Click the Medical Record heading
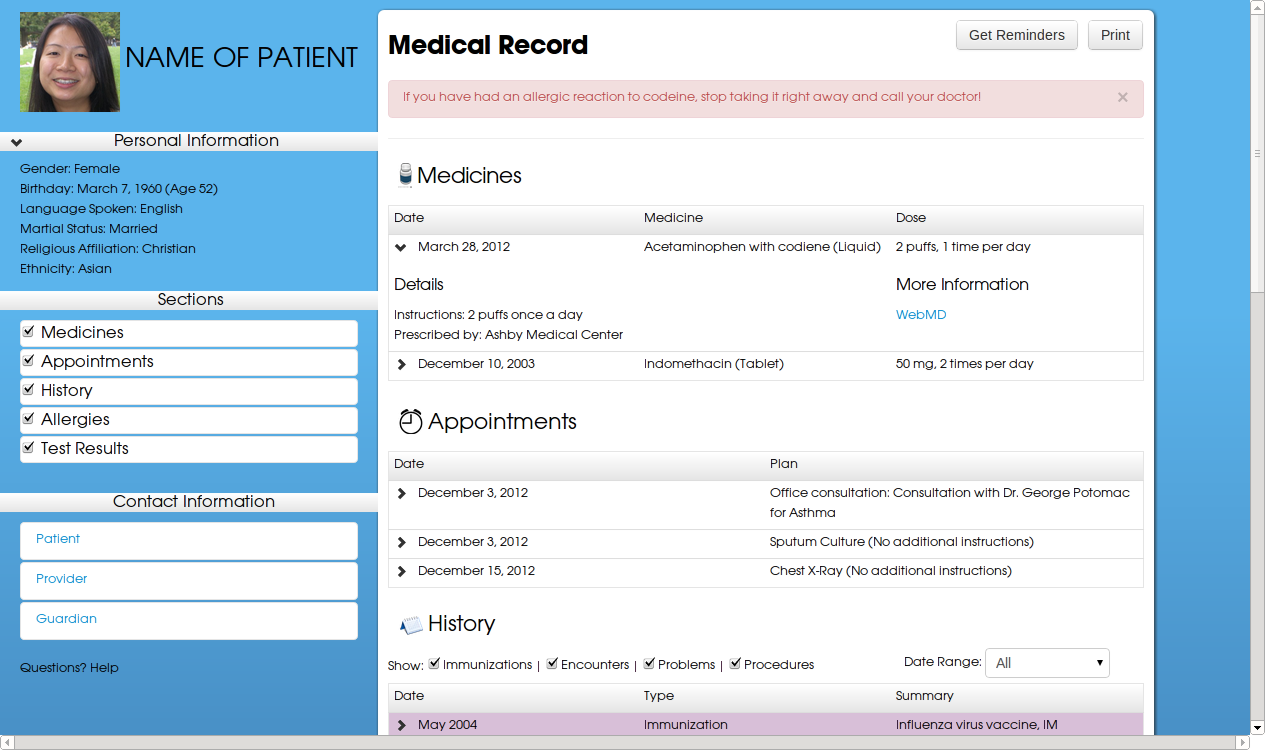The image size is (1265, 750). pyautogui.click(x=488, y=46)
